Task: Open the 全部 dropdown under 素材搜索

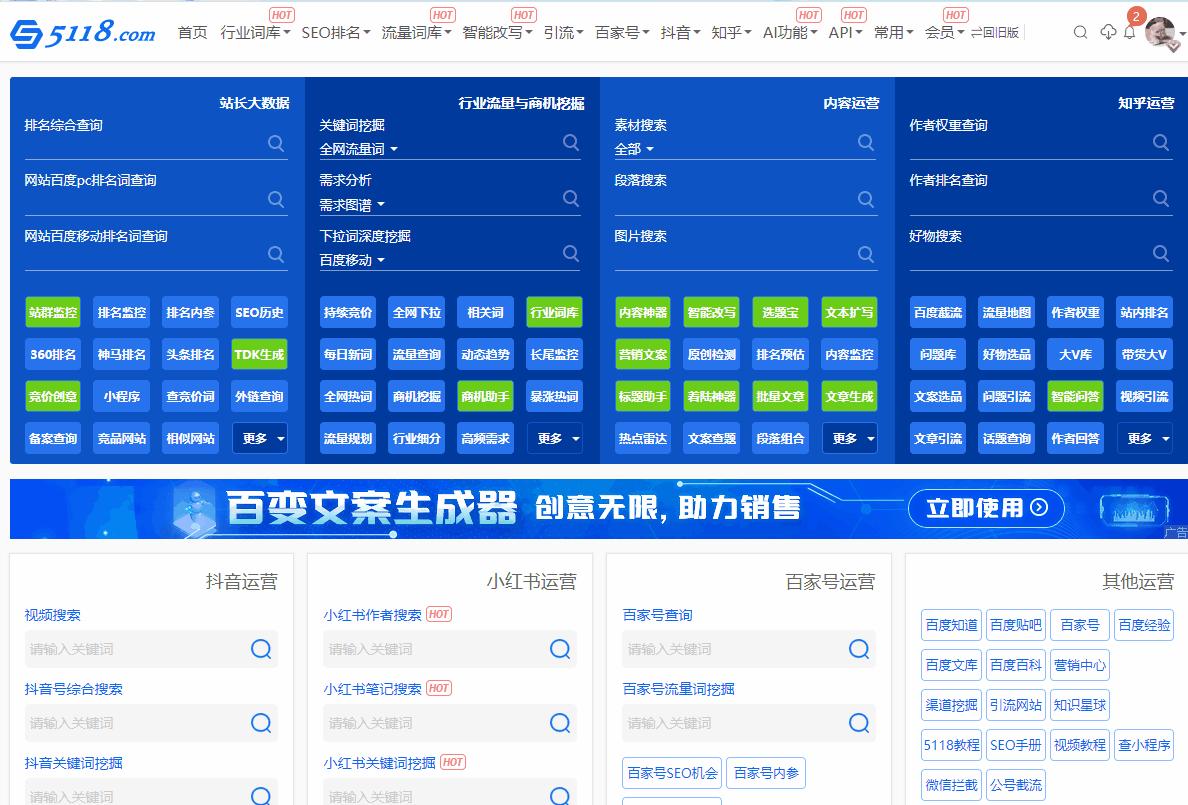Action: tap(634, 149)
